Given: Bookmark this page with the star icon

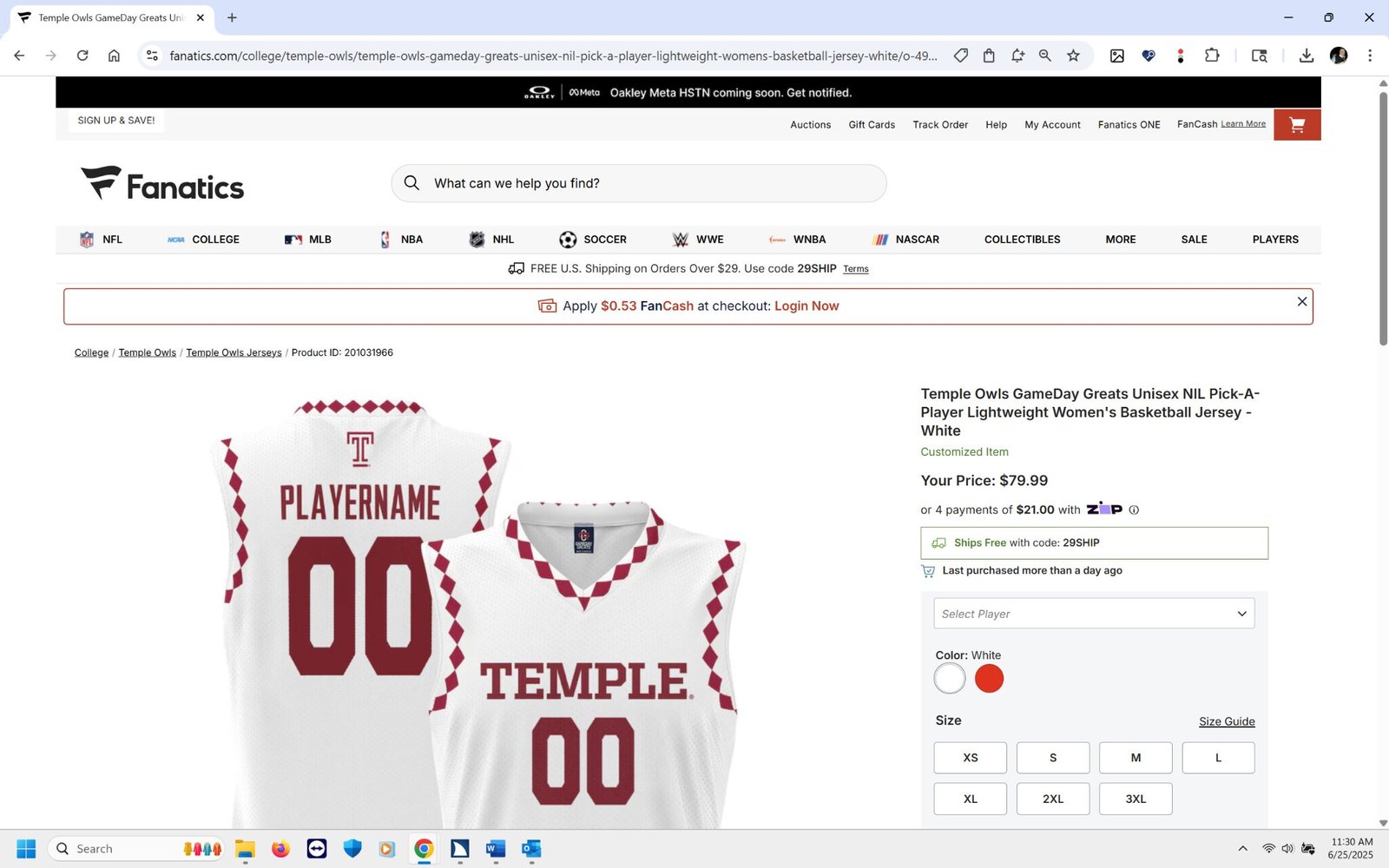Looking at the screenshot, I should coord(1073,56).
